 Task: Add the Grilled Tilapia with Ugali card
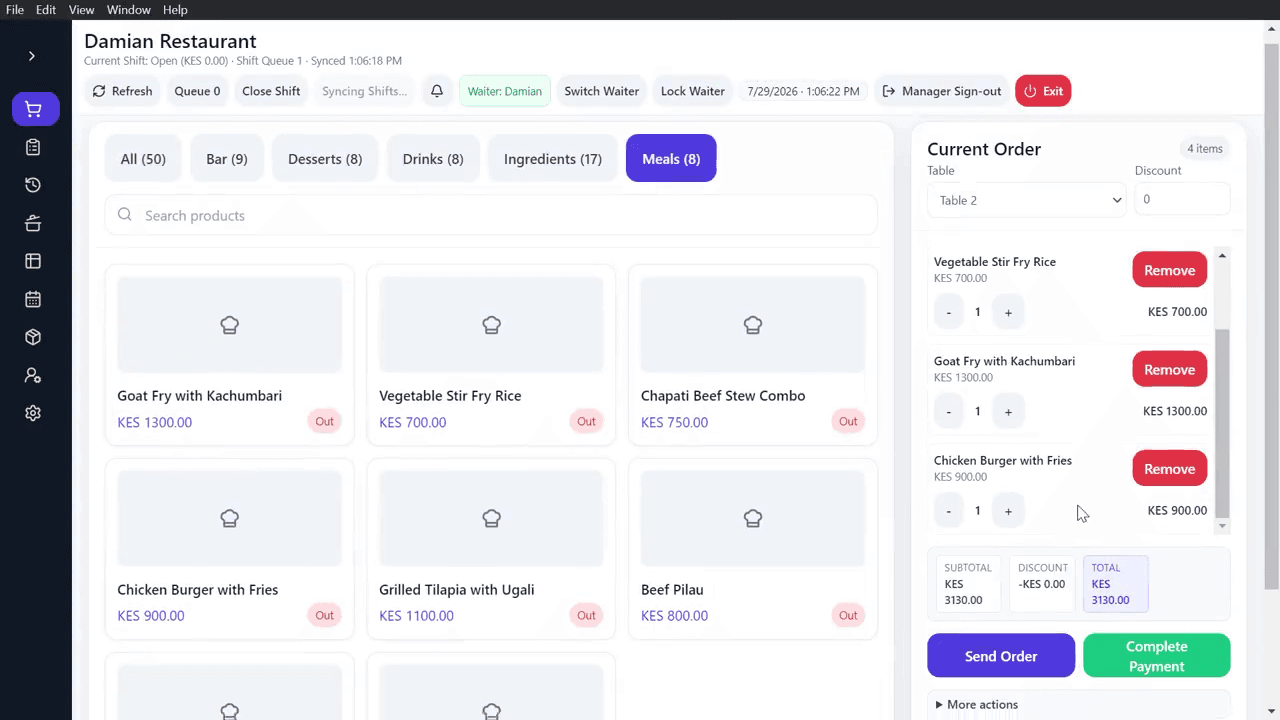tap(491, 548)
